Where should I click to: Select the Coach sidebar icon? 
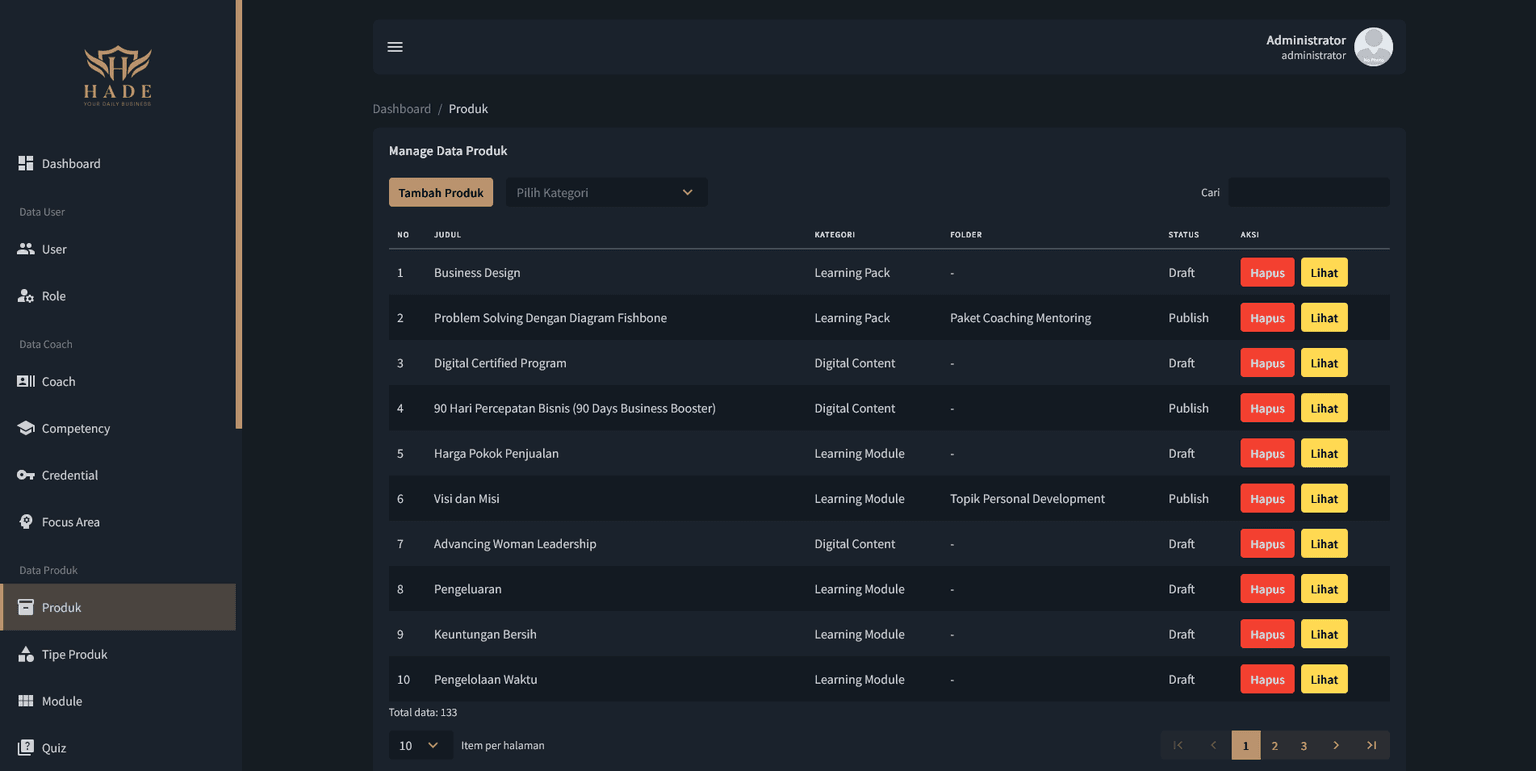26,382
